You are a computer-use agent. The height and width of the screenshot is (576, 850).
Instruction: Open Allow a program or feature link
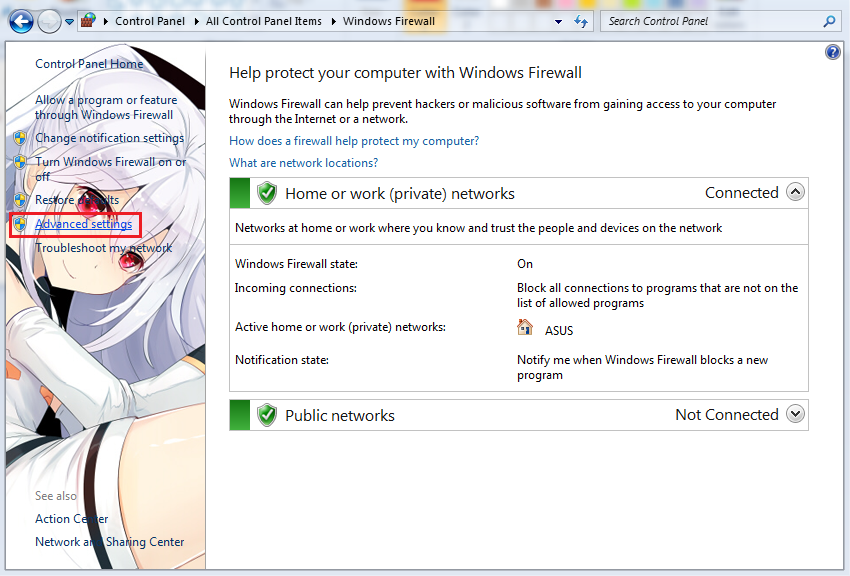tap(106, 107)
